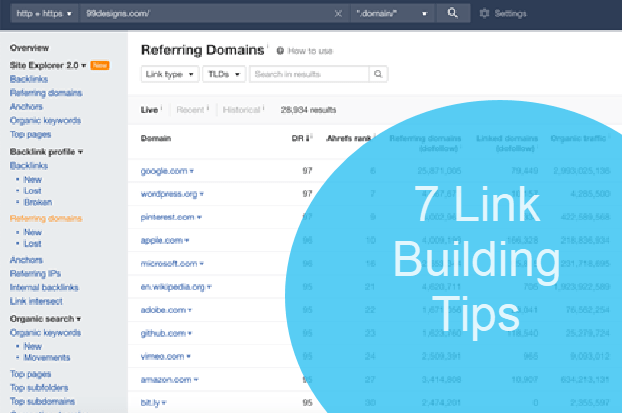This screenshot has height=413, width=622.
Task: Click the 28,934 results count text
Action: (x=308, y=110)
